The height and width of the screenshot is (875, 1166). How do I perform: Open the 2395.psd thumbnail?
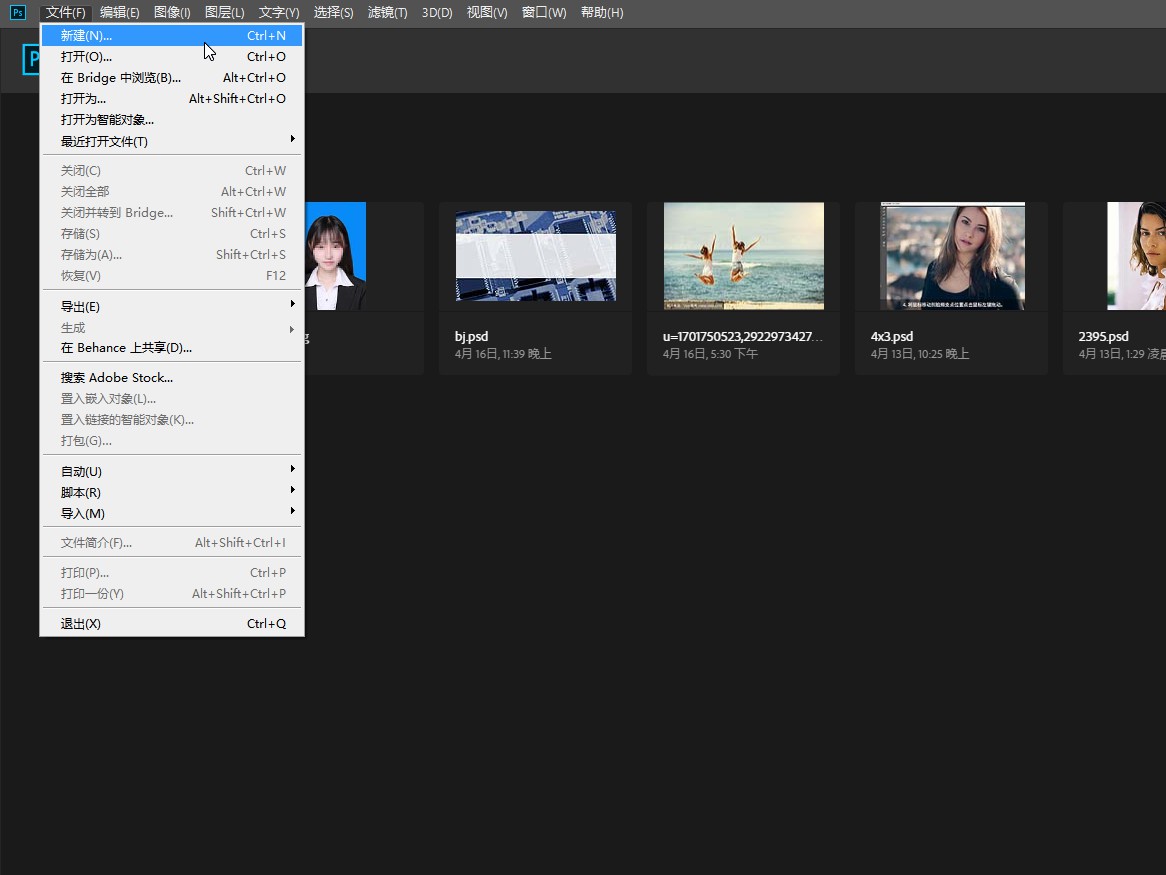[x=1136, y=256]
